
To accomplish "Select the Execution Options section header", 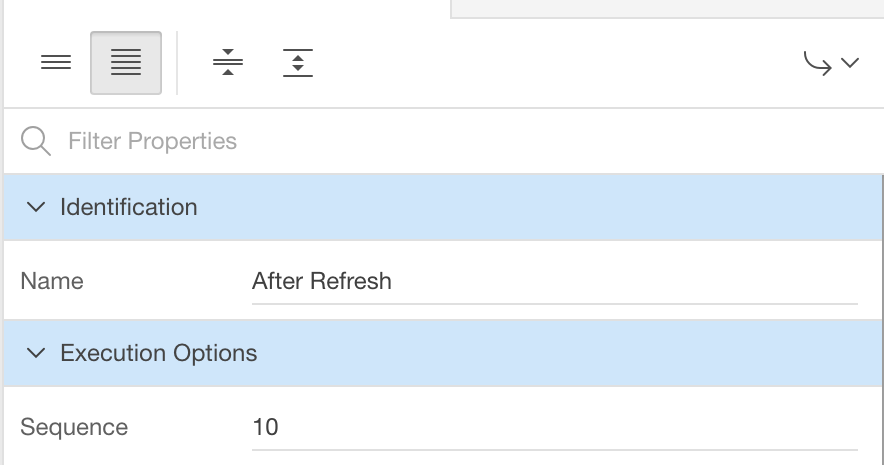I will (x=443, y=353).
